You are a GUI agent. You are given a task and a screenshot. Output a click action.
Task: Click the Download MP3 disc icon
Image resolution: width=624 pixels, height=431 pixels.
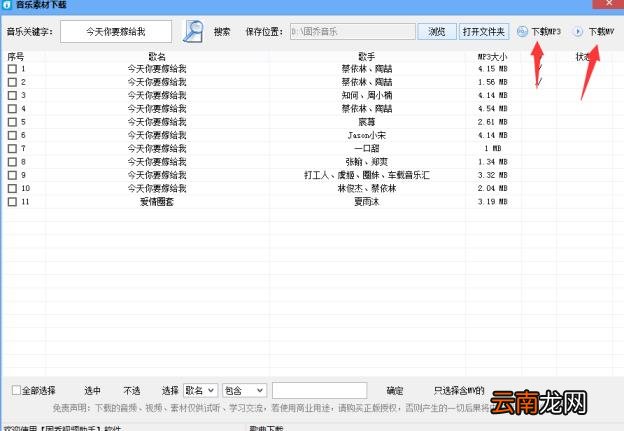tap(522, 31)
